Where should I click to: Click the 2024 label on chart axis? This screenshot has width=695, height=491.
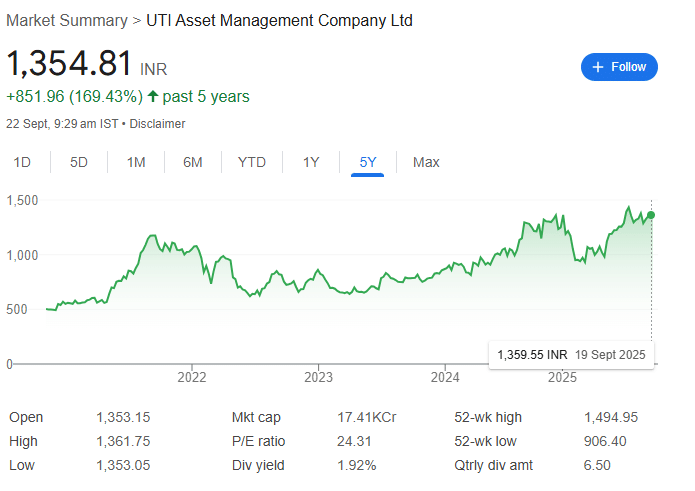pos(445,377)
